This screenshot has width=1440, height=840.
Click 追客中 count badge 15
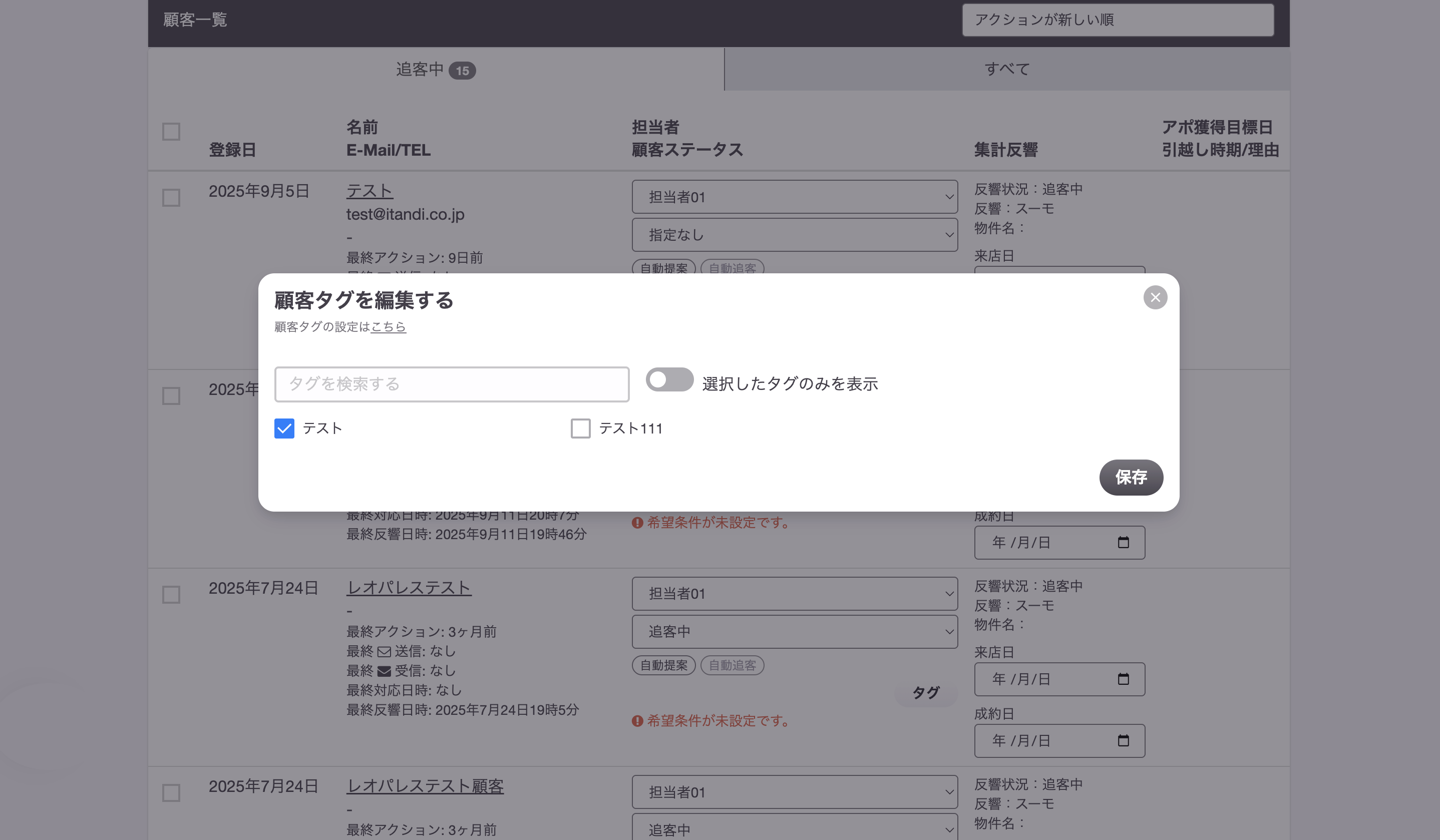coord(462,71)
